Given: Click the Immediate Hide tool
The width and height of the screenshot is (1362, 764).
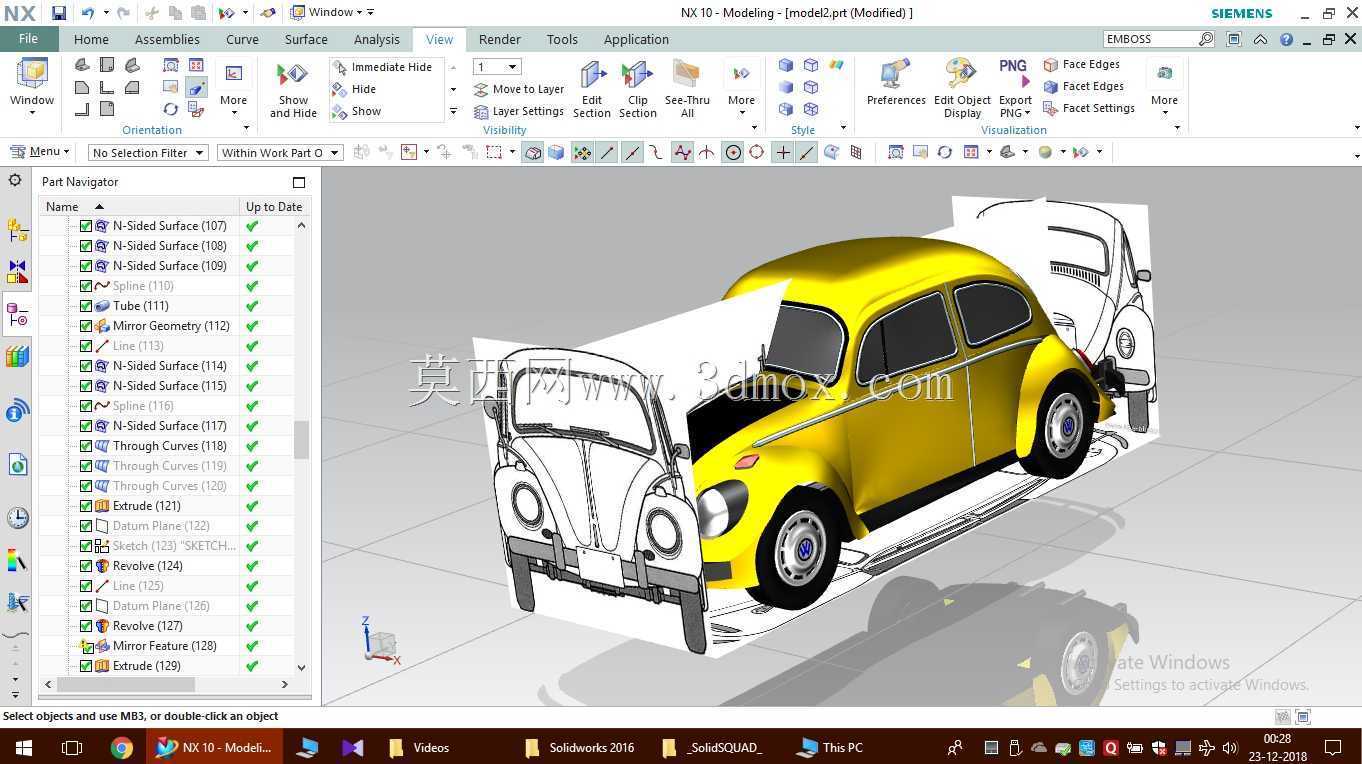Looking at the screenshot, I should [382, 67].
